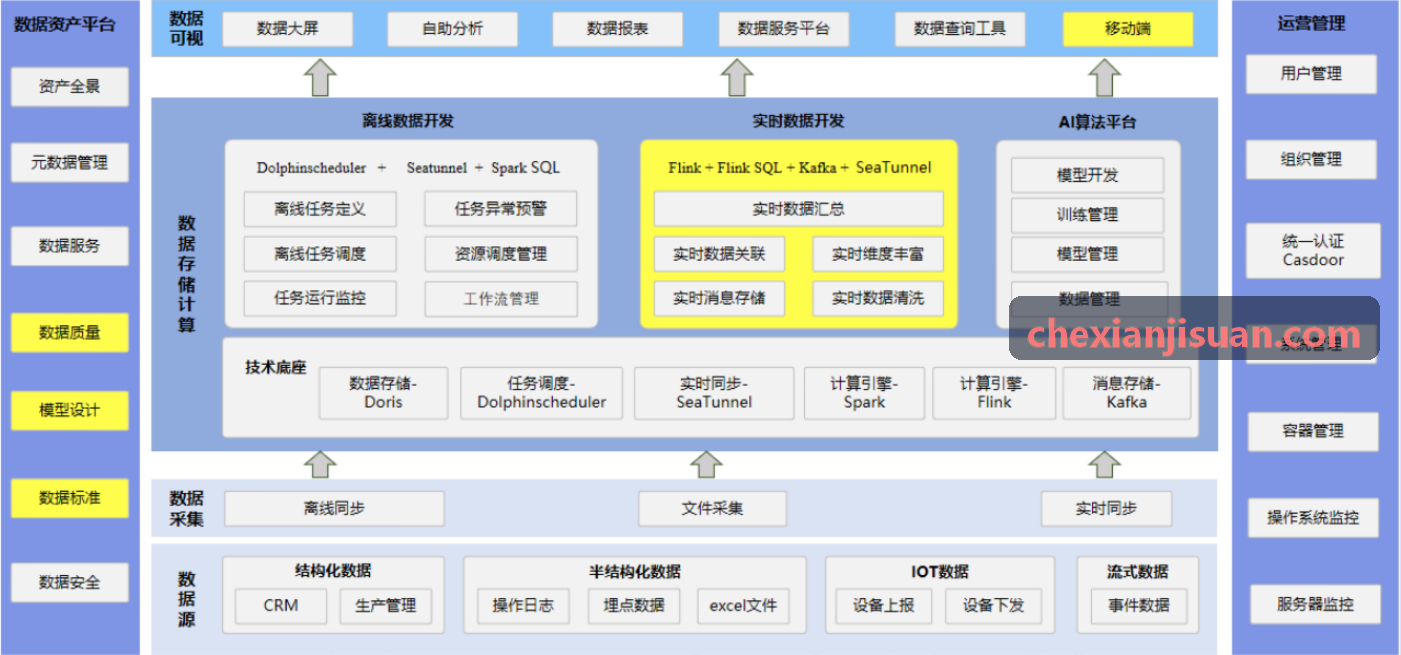Select the 服务器监控 box
This screenshot has height=655, width=1401.
[1315, 605]
